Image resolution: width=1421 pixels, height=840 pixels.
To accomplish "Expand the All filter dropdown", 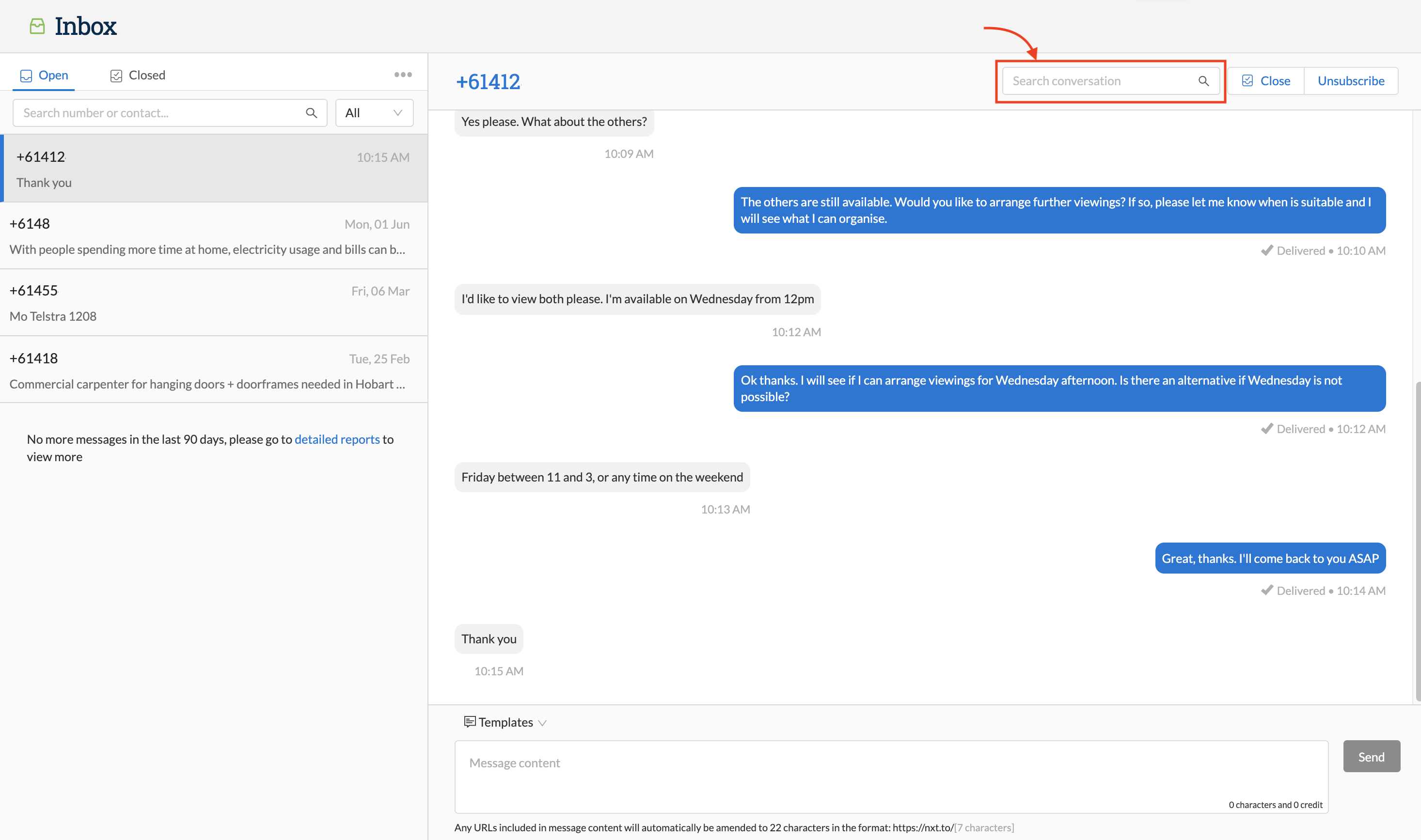I will click(374, 113).
